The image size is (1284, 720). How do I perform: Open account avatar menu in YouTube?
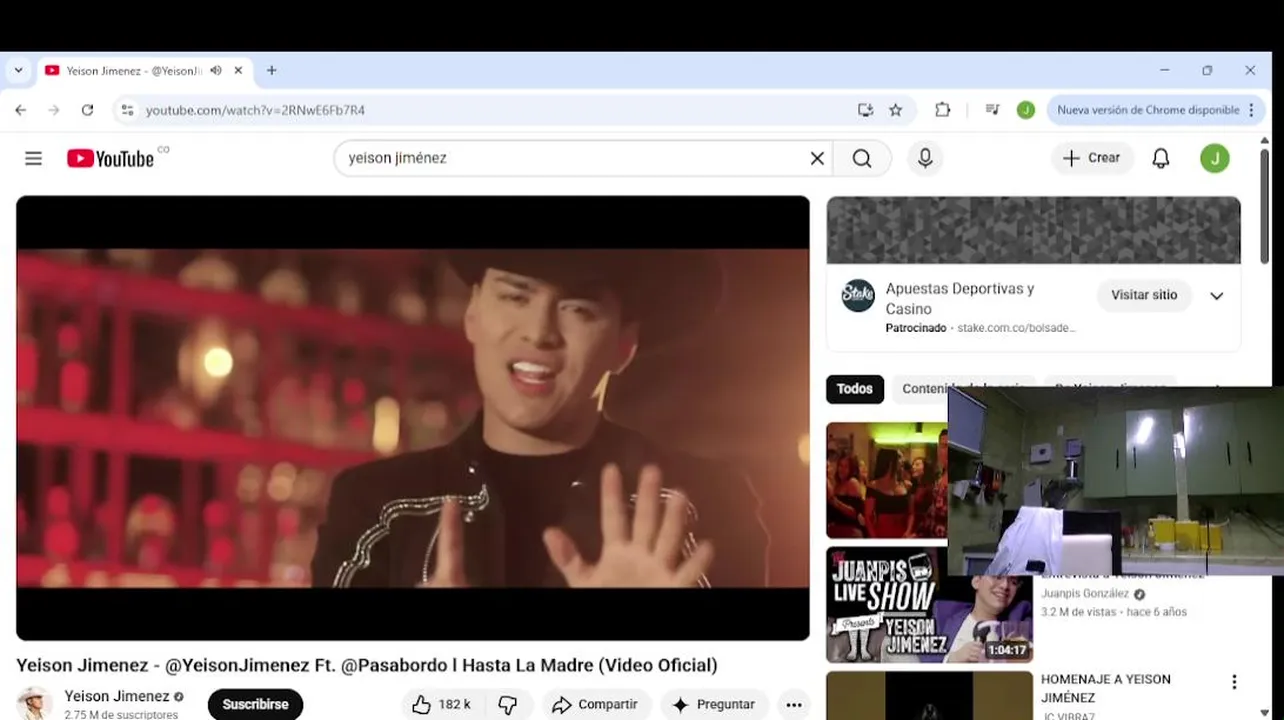1215,158
